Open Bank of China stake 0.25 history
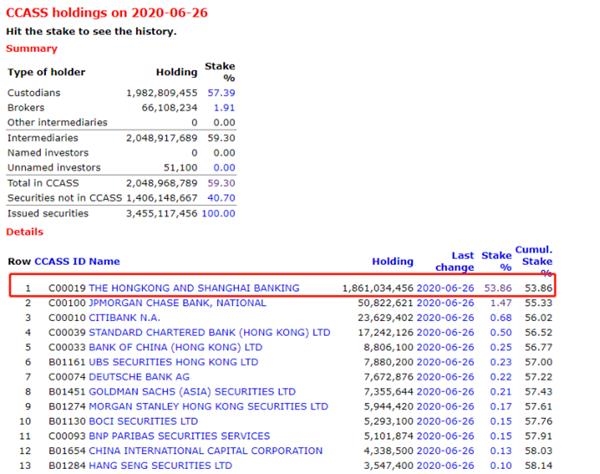 501,347
